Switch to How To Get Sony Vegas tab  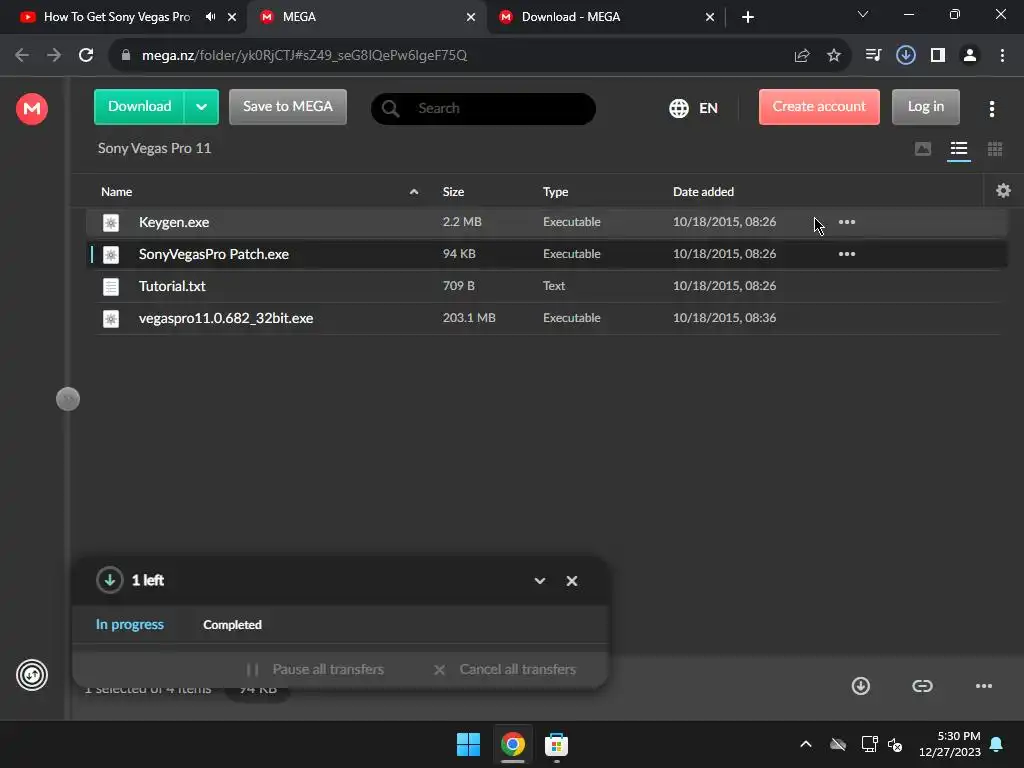116,17
